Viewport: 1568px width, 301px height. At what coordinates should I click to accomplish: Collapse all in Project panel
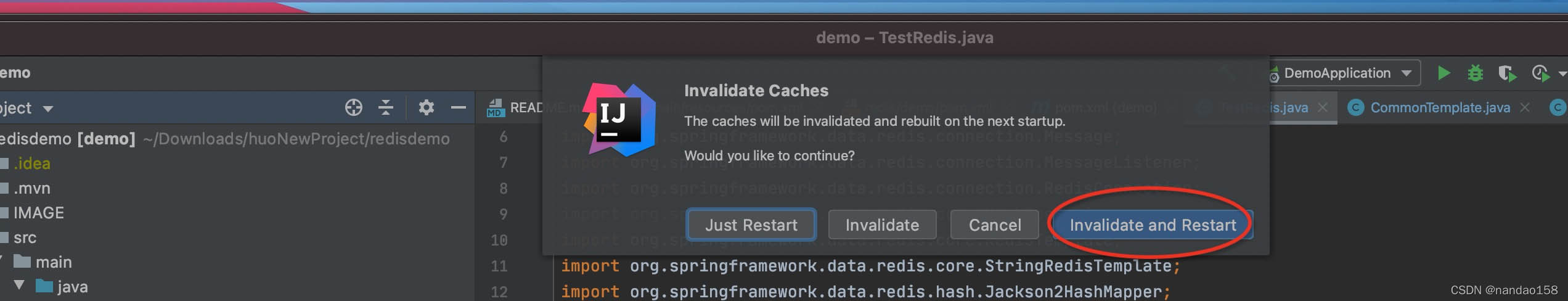[386, 107]
